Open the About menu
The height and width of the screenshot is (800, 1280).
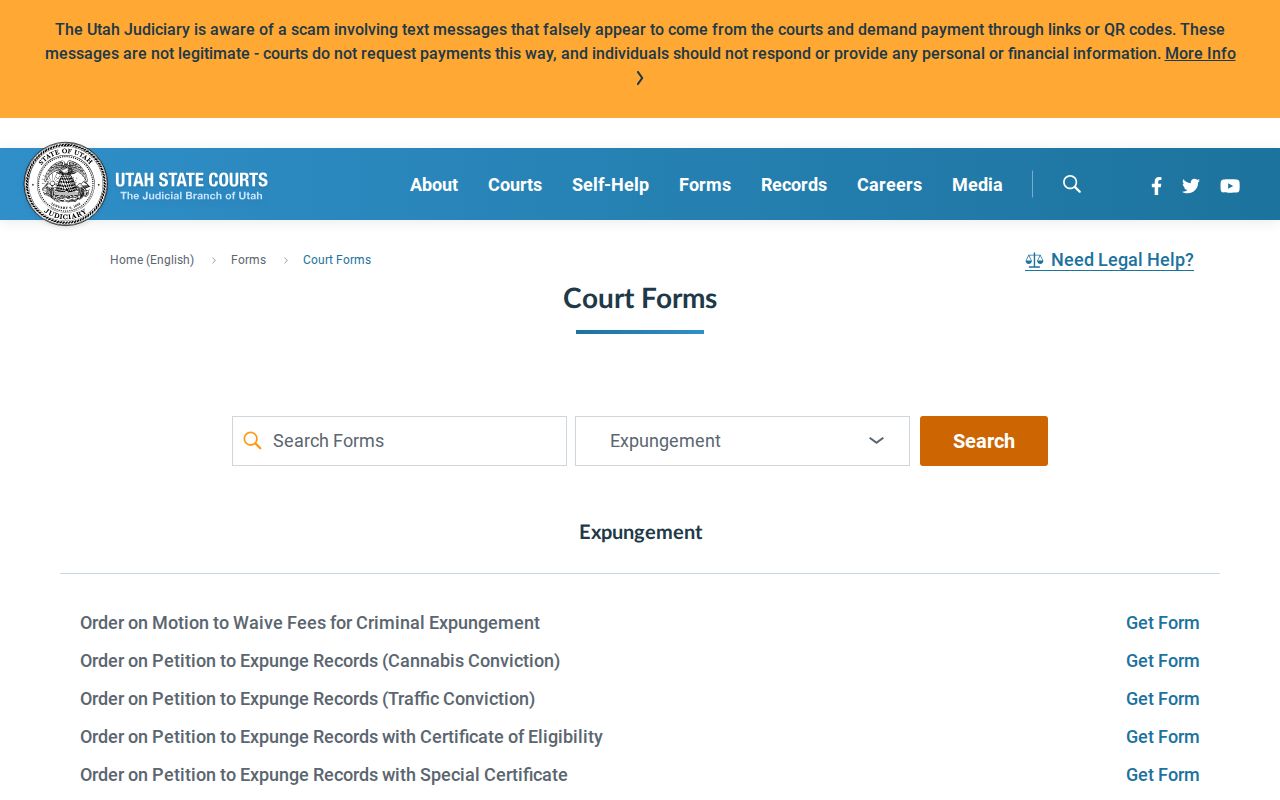pyautogui.click(x=434, y=184)
